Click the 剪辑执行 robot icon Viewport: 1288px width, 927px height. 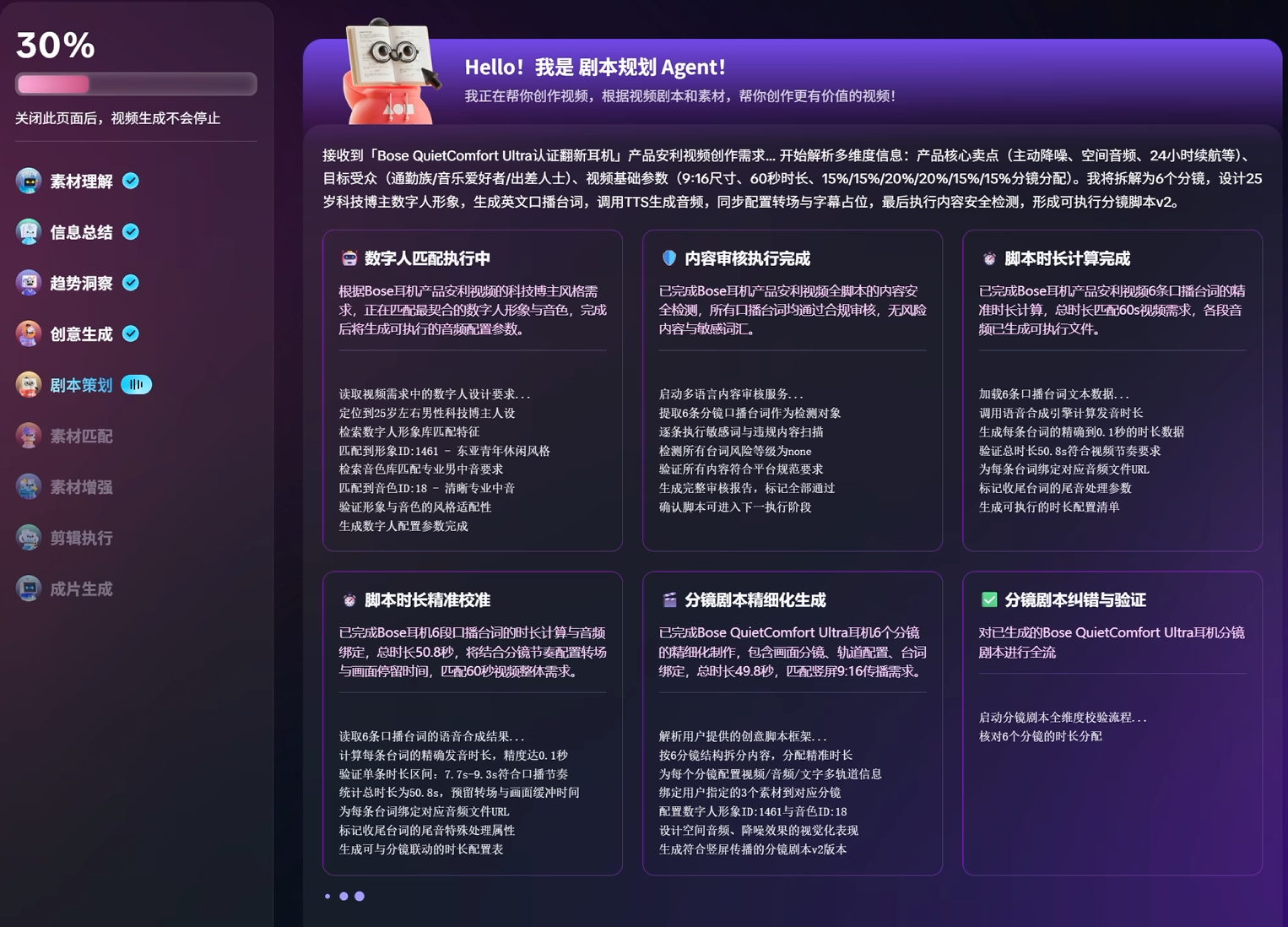tap(28, 538)
